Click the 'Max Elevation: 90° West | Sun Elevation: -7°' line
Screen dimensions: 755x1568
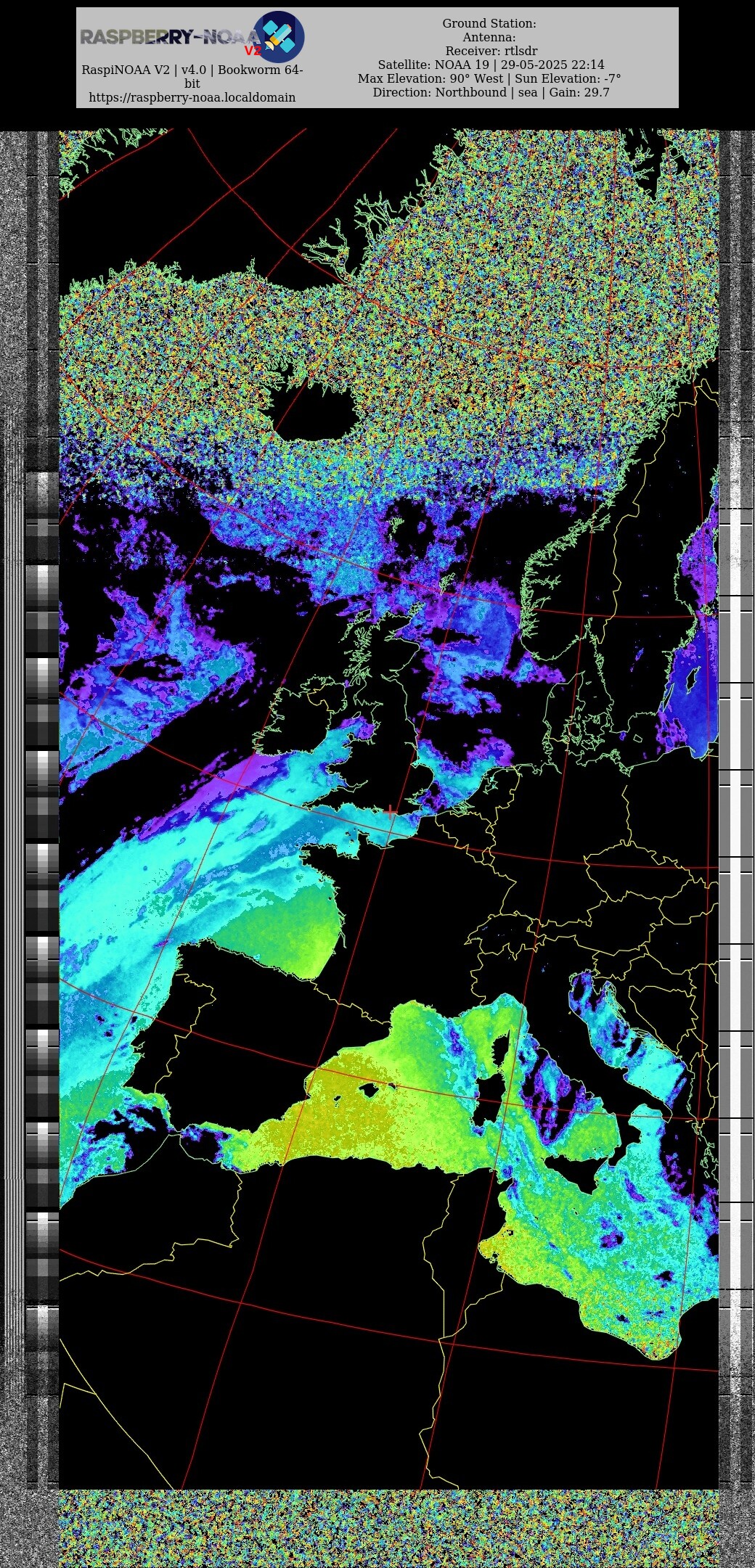[489, 78]
